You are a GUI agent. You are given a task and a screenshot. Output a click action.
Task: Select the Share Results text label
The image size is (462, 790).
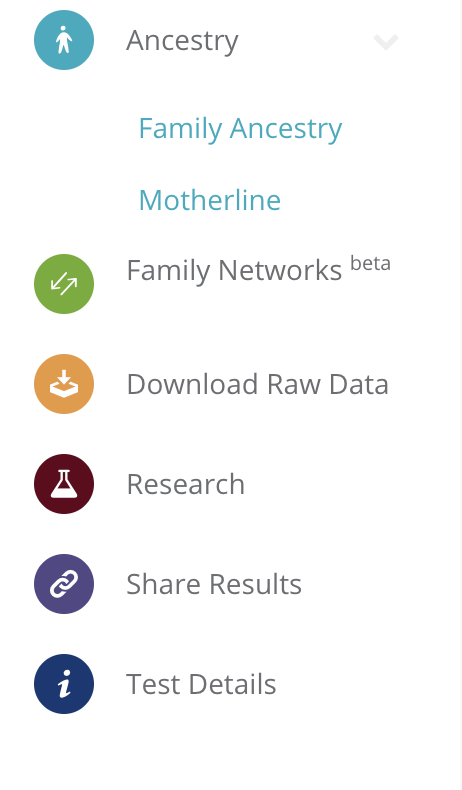coord(214,584)
